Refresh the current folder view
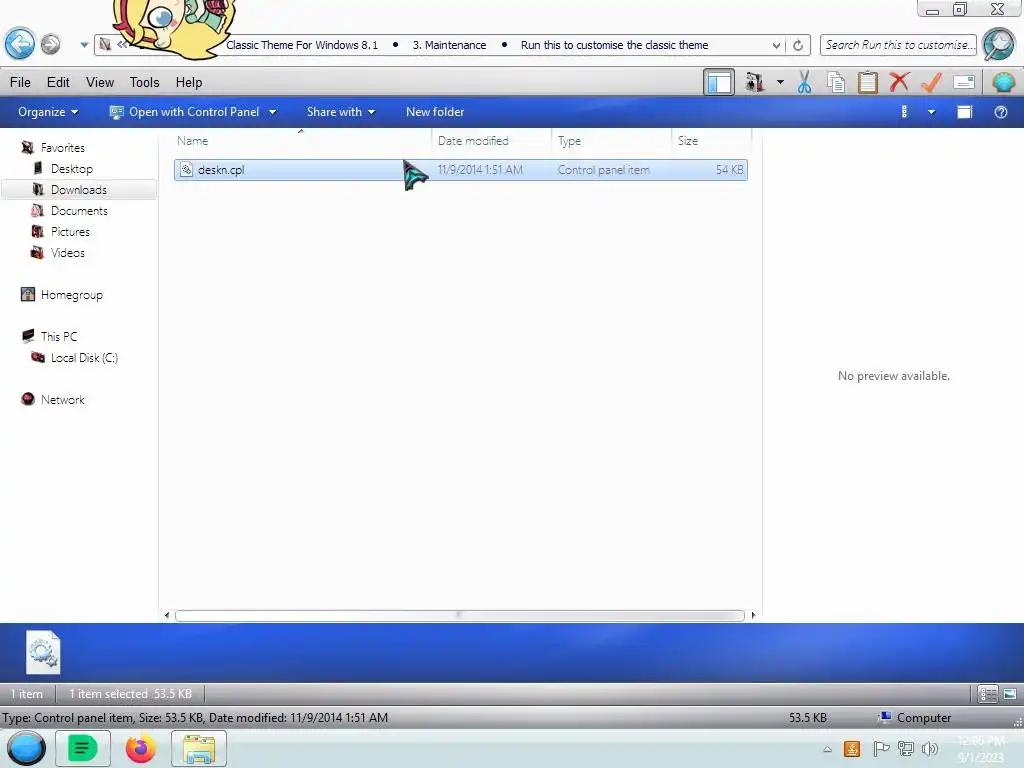 [797, 45]
